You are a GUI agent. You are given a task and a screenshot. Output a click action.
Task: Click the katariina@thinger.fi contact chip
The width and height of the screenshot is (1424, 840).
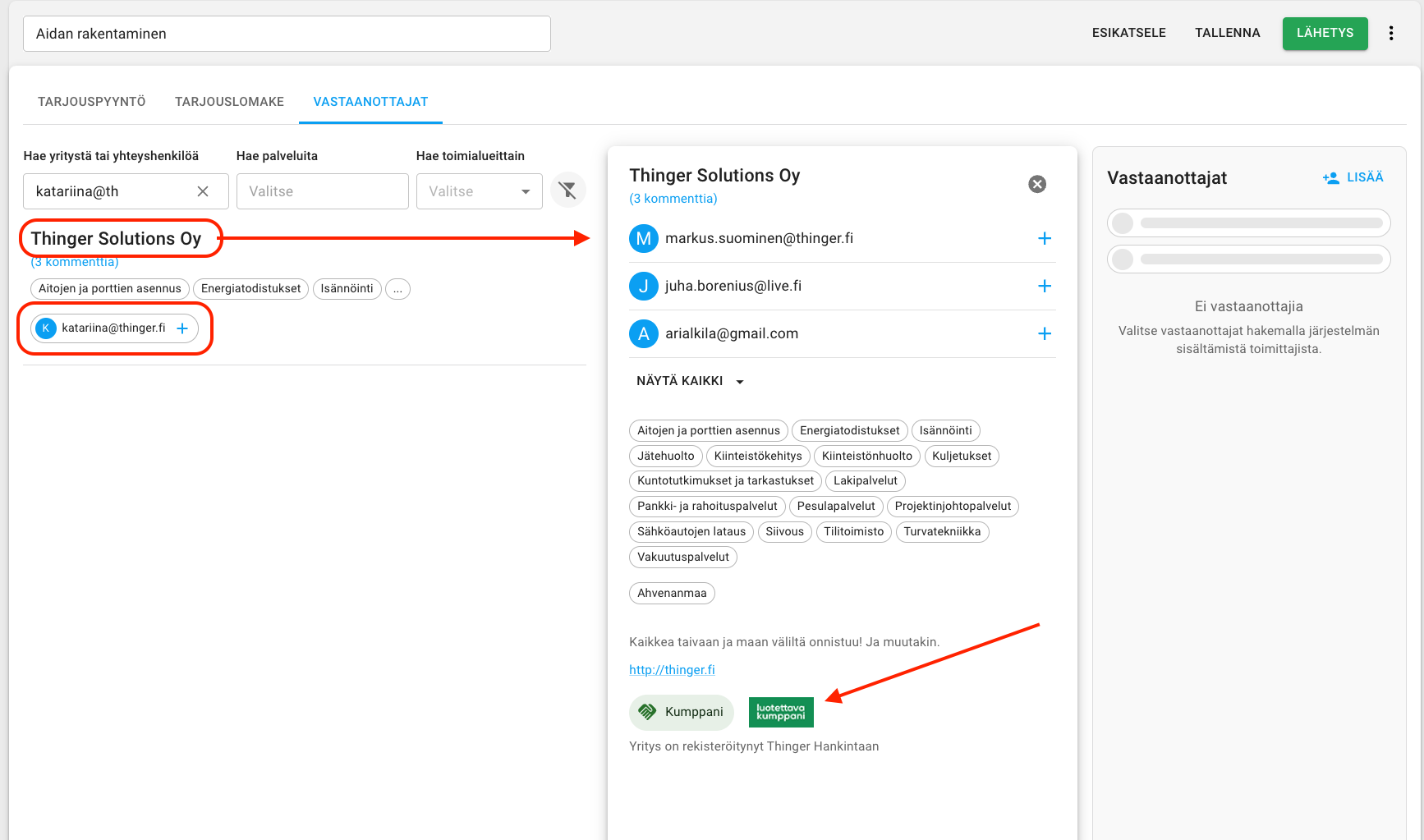click(x=114, y=328)
